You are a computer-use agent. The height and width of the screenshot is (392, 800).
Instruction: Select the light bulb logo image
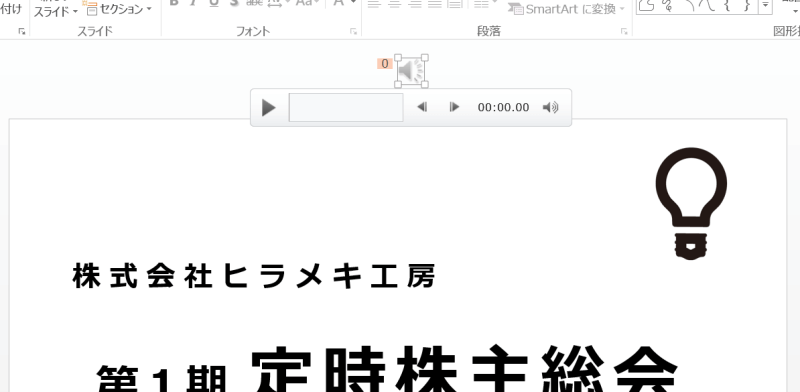pos(691,203)
